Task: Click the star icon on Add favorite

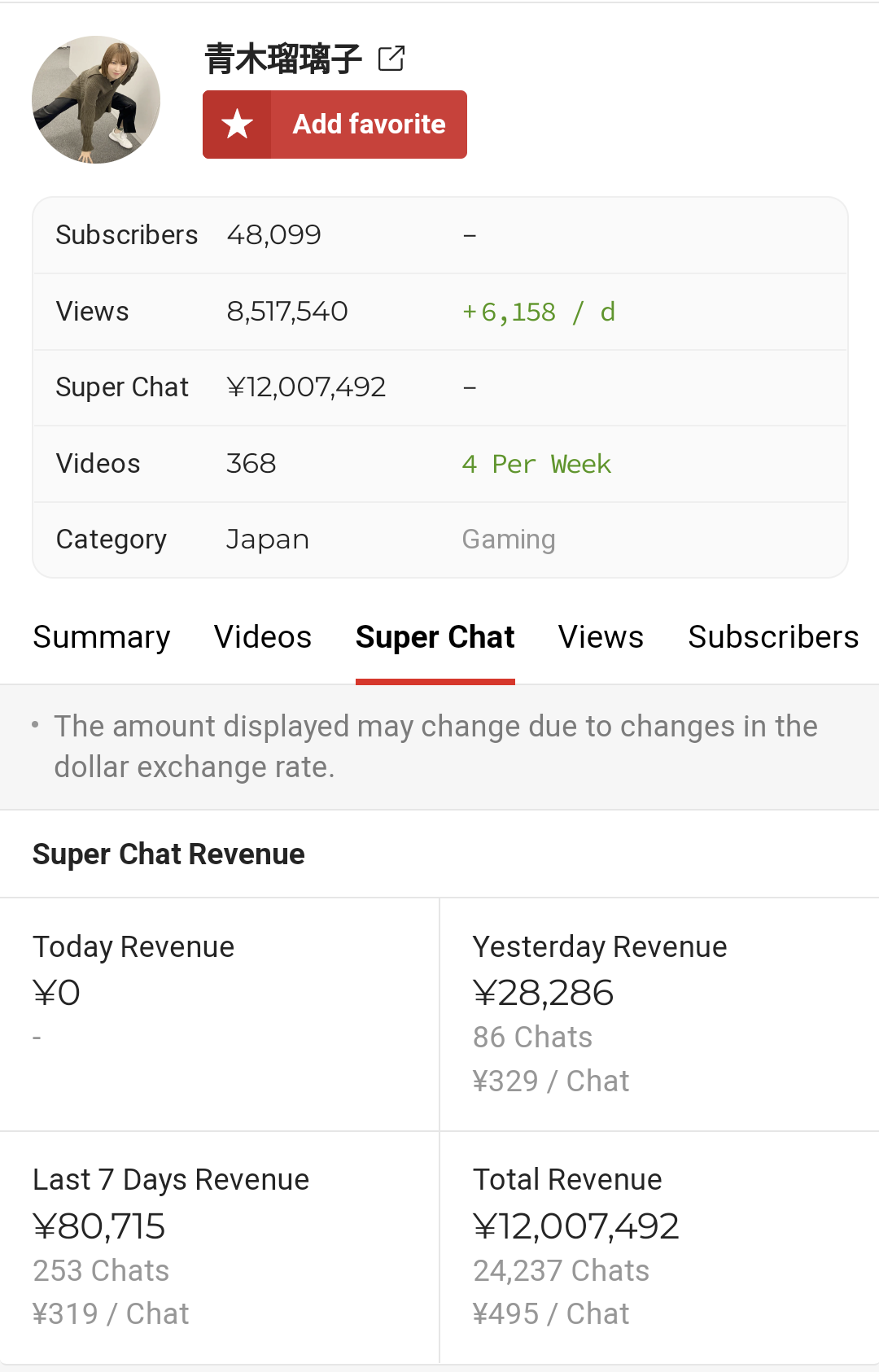Action: click(x=237, y=125)
